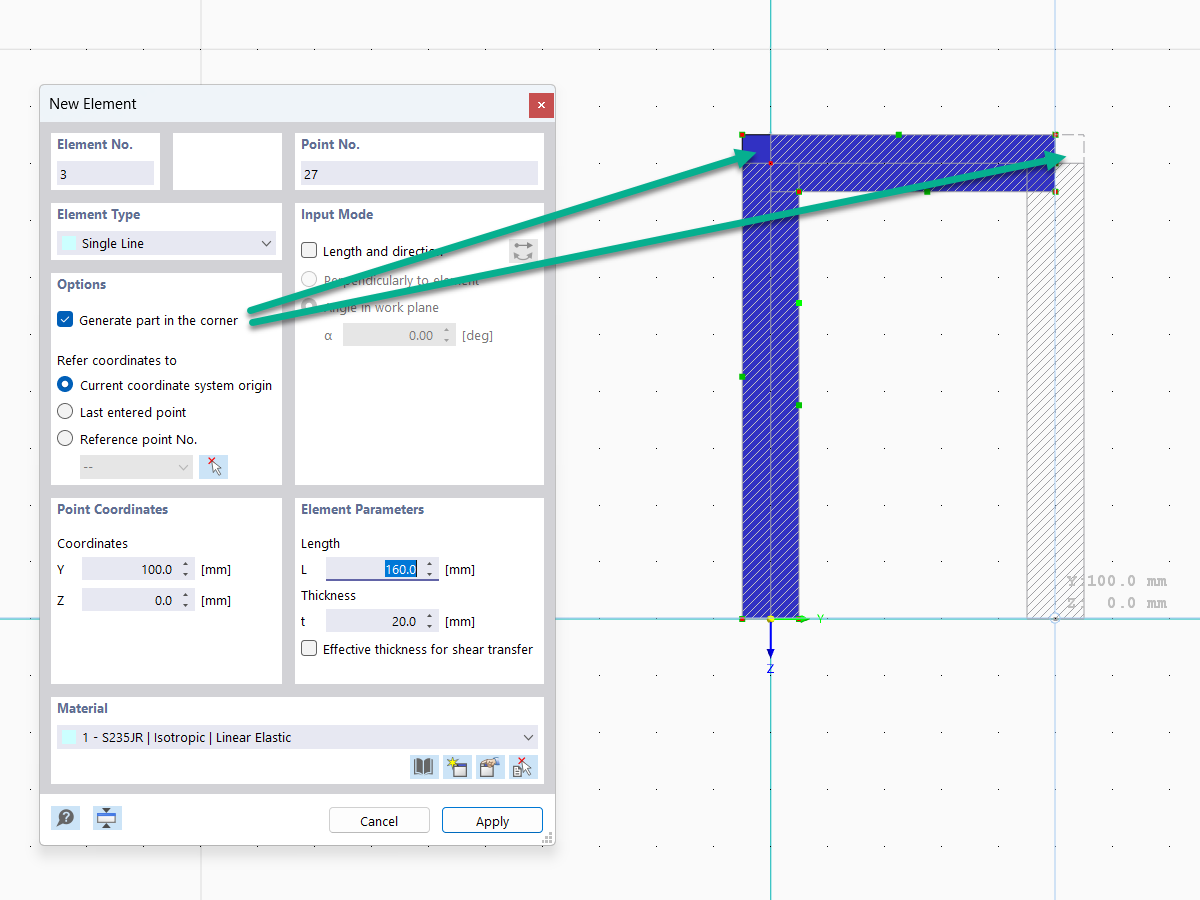
Task: Apply the new element settings
Action: click(x=492, y=820)
